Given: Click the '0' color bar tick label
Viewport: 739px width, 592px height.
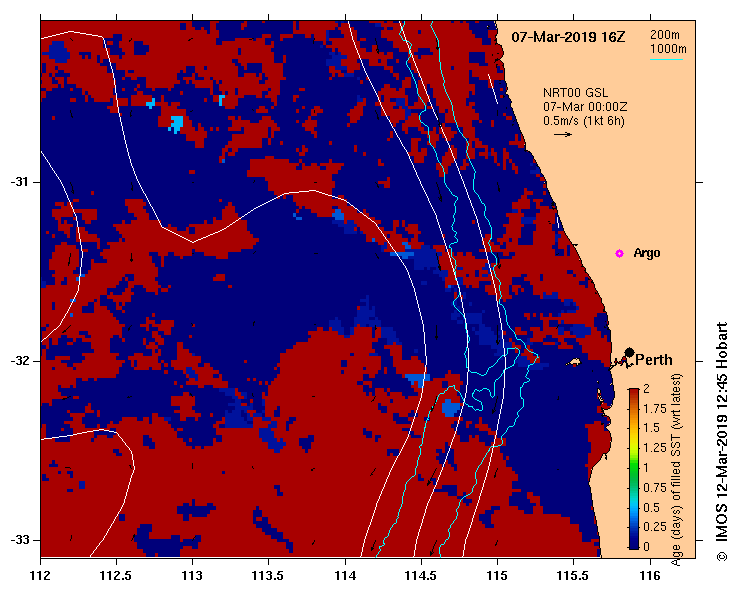Looking at the screenshot, I should point(647,546).
